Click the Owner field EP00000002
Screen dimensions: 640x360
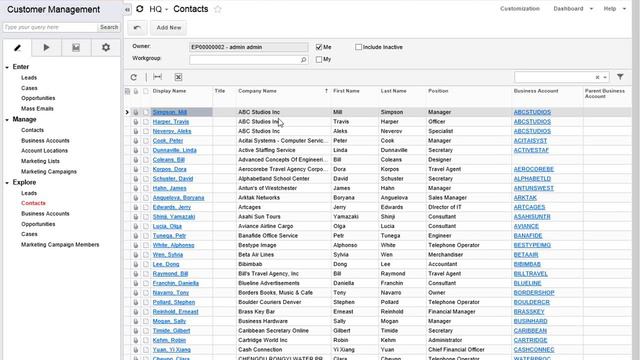249,47
